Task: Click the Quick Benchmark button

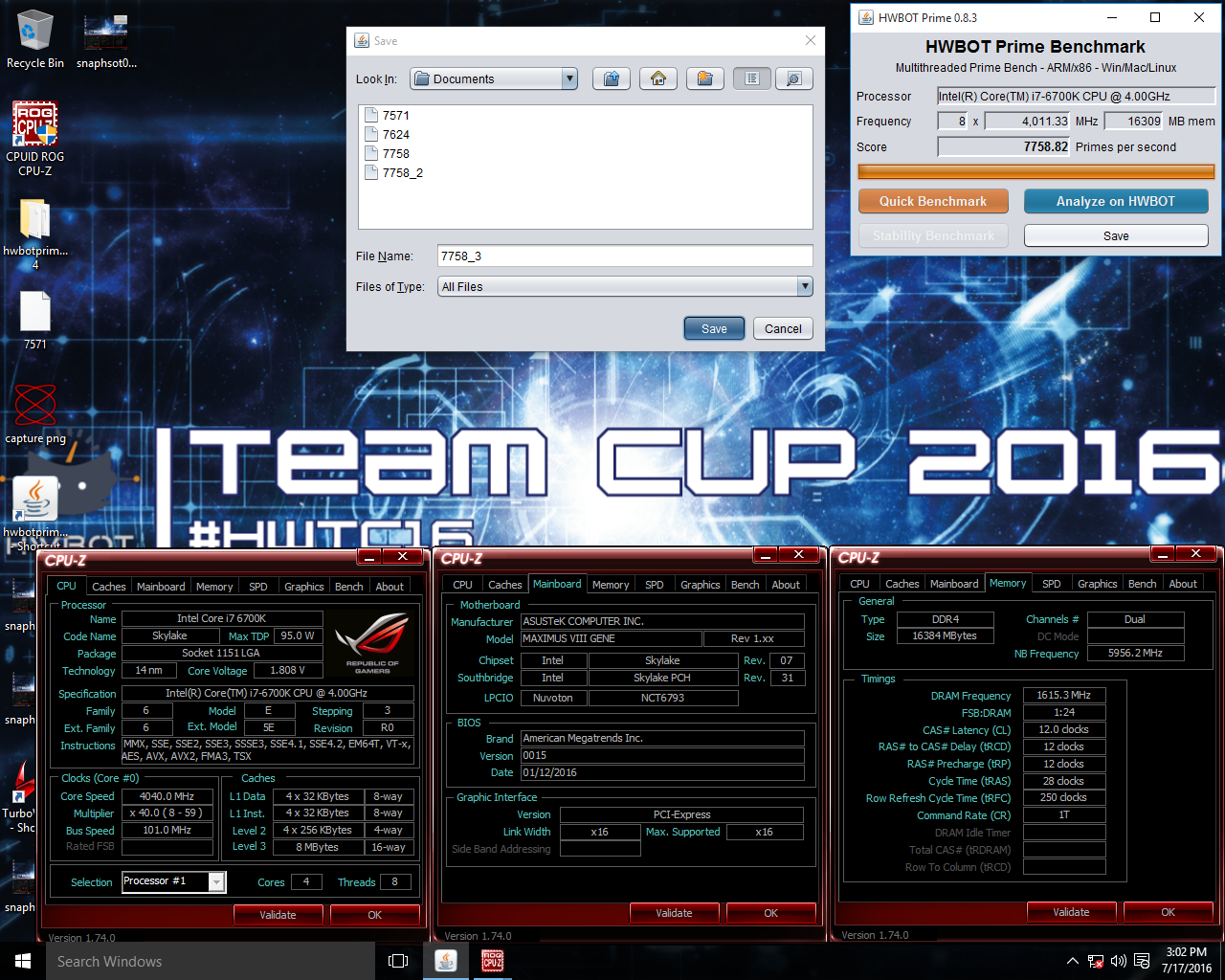Action: [x=933, y=201]
